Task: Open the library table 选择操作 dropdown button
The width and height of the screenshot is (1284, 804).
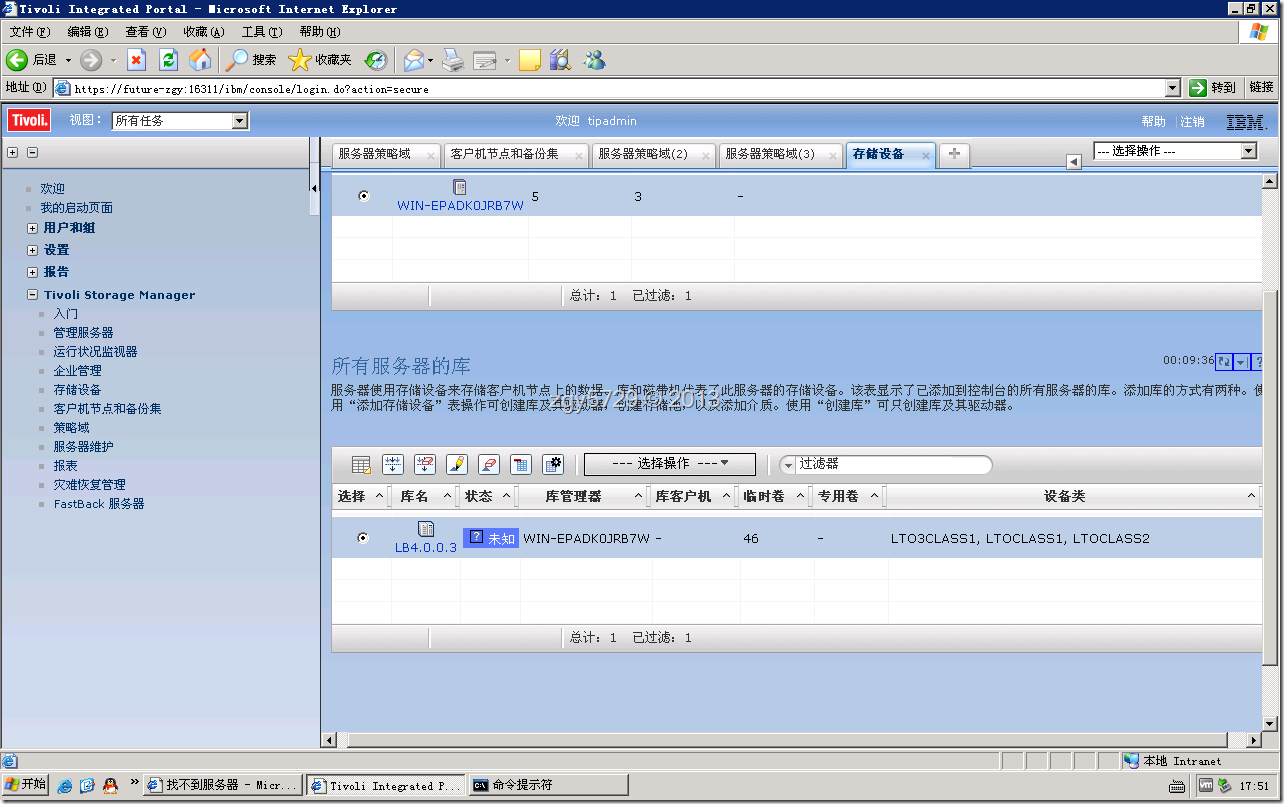Action: point(670,464)
